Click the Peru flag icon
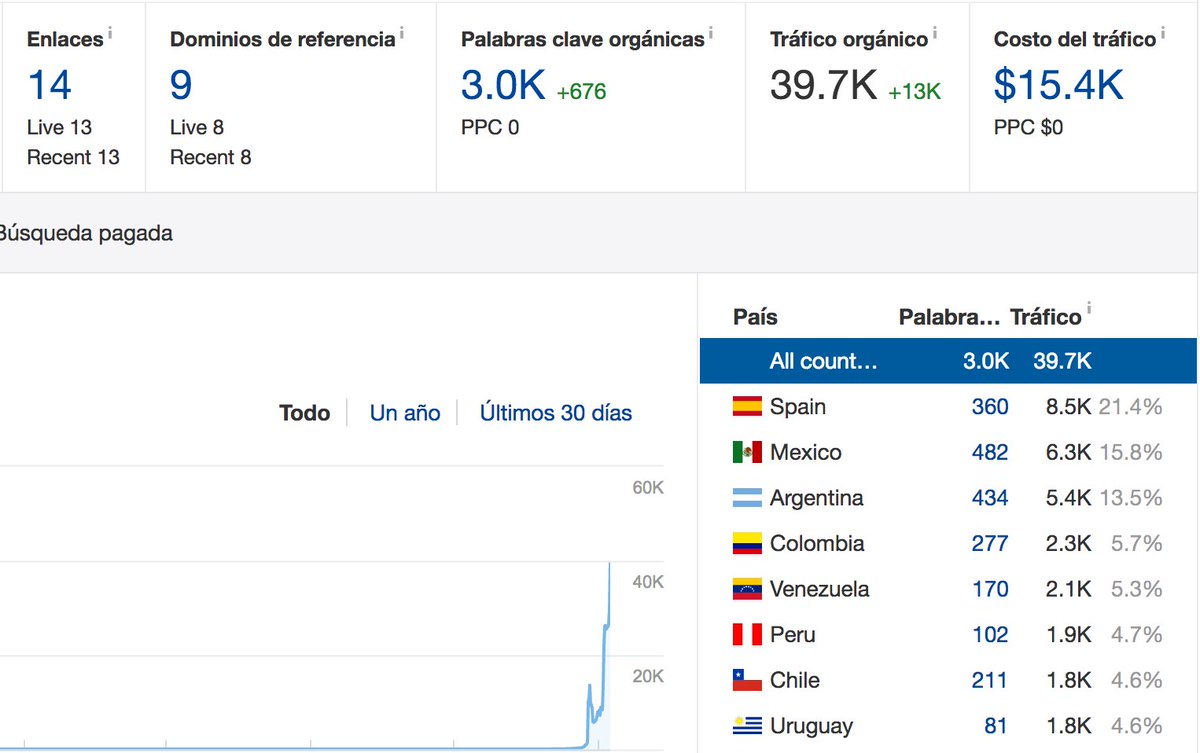 [748, 634]
